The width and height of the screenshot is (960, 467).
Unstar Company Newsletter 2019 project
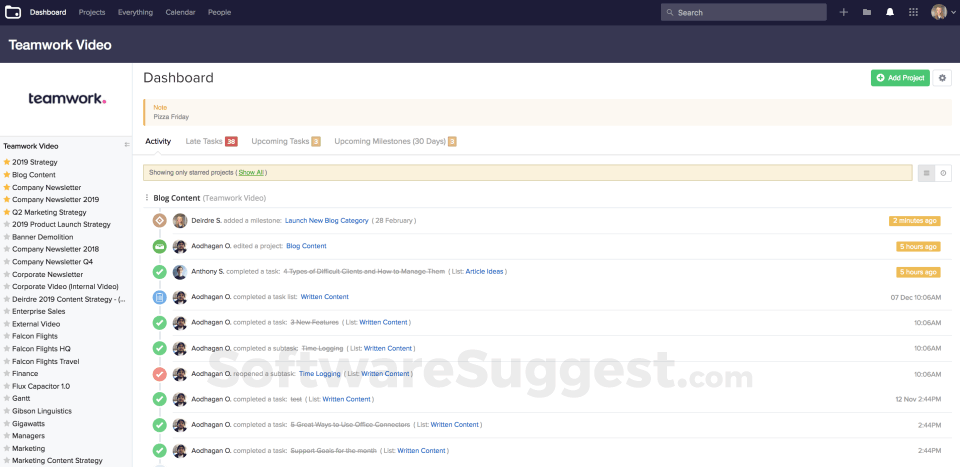coord(7,200)
